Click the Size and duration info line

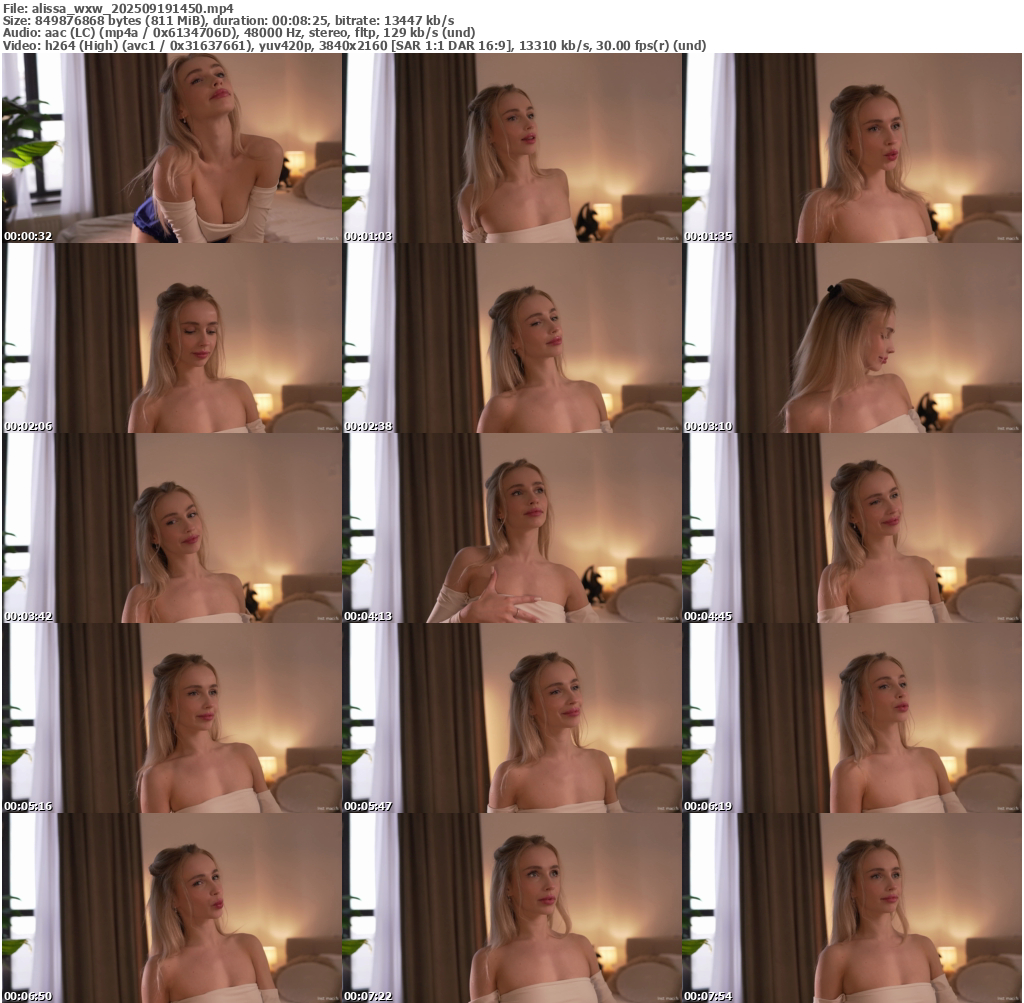coord(229,20)
